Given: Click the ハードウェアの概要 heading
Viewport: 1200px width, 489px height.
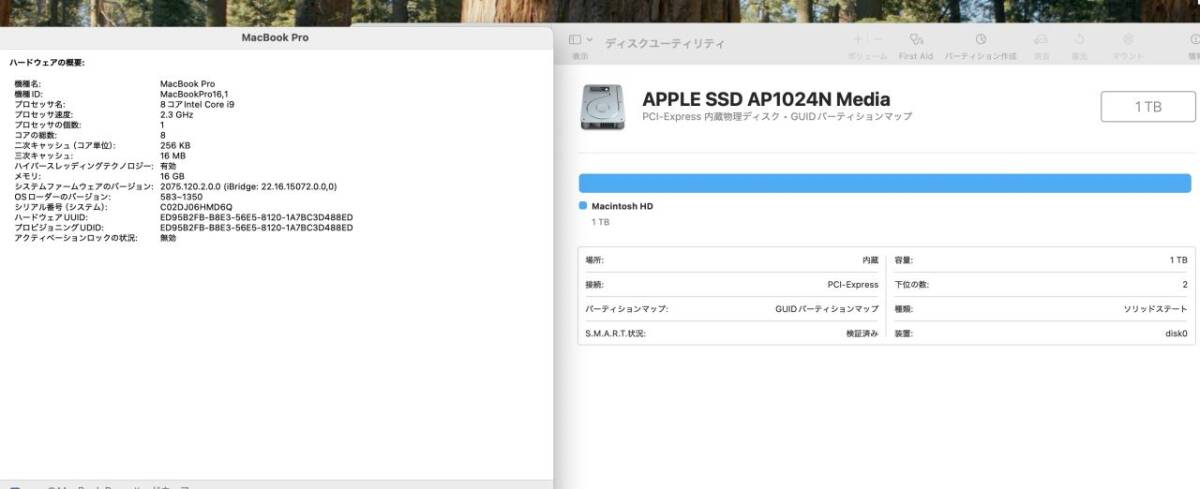Looking at the screenshot, I should coord(47,62).
